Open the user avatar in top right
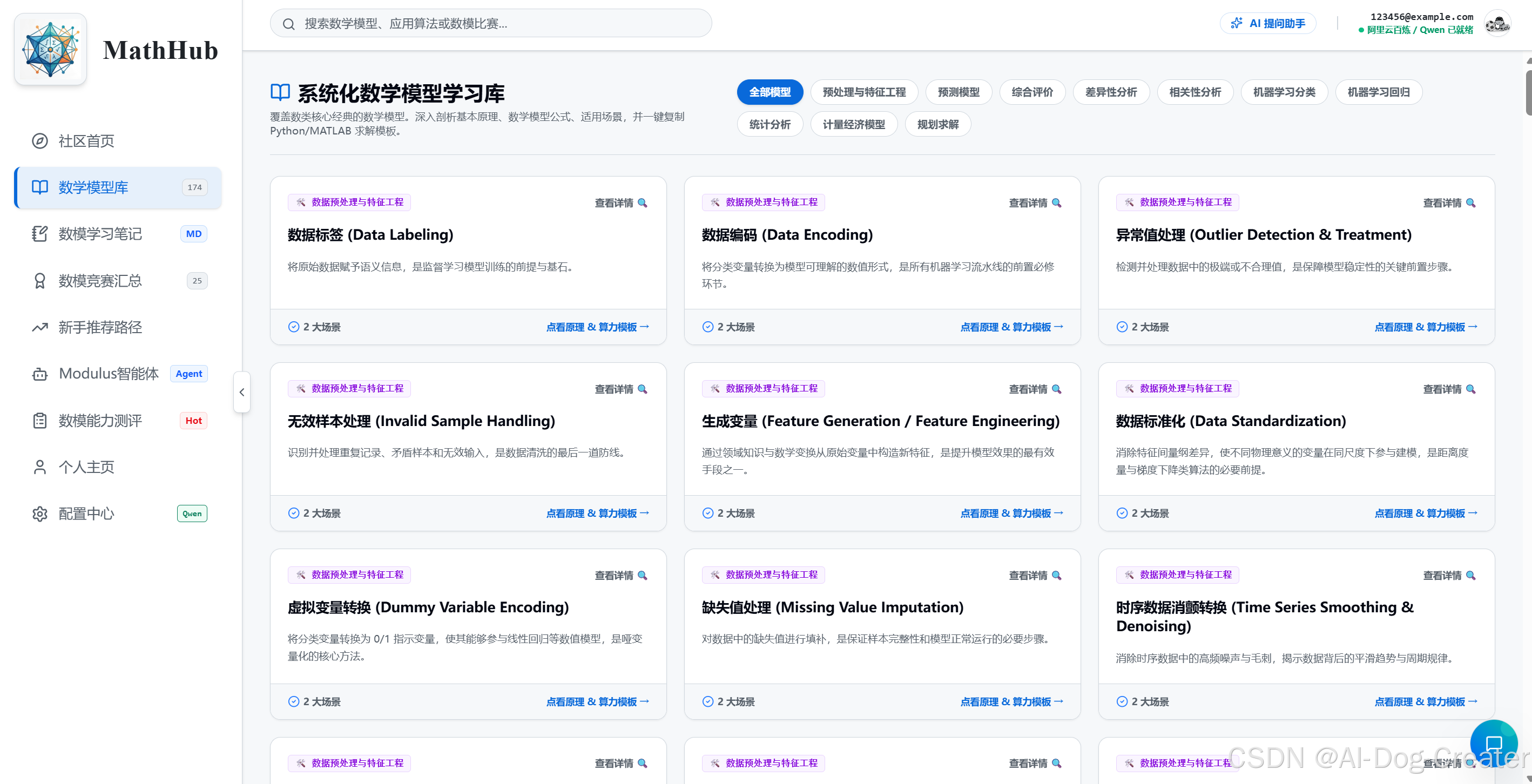 pos(1497,24)
